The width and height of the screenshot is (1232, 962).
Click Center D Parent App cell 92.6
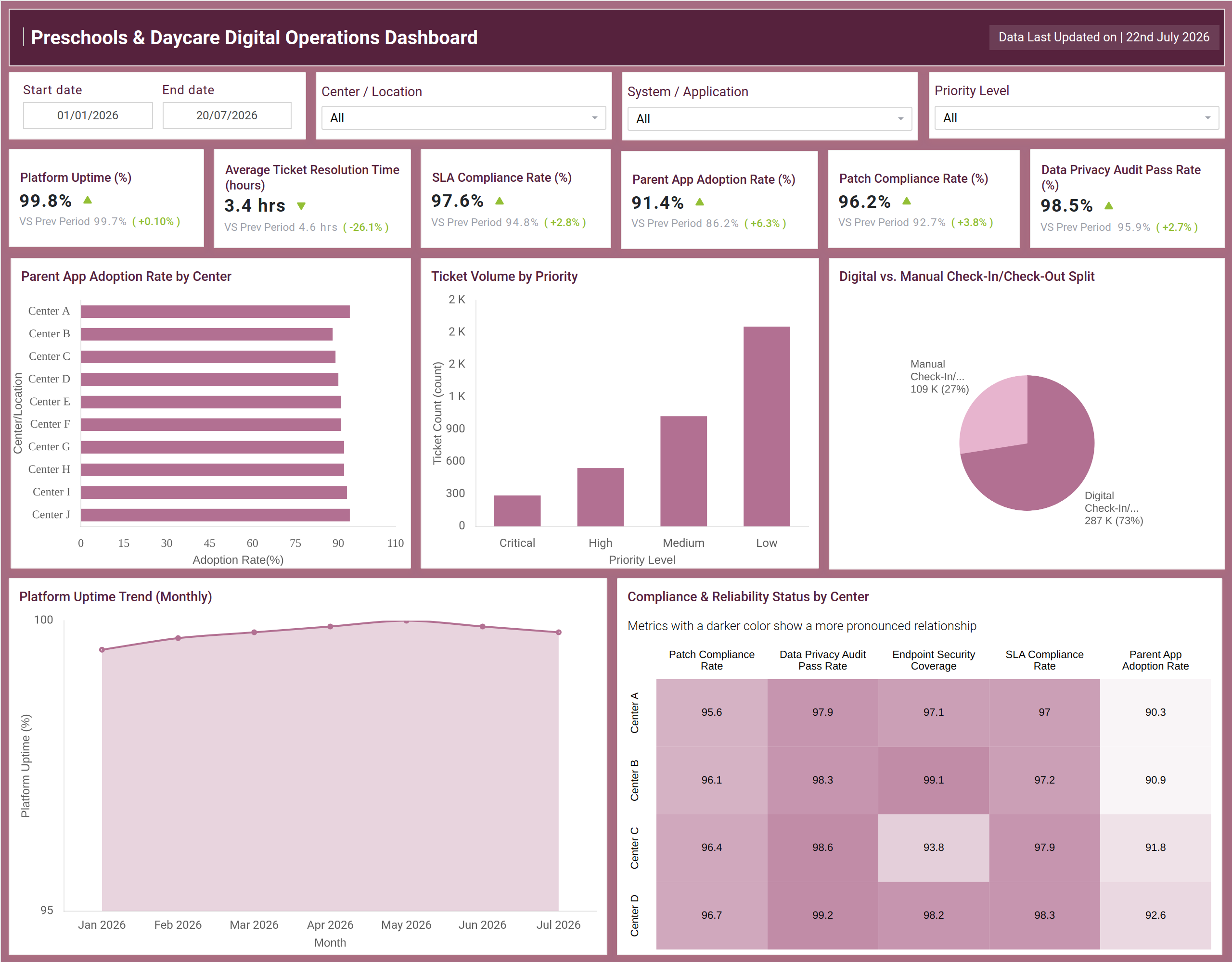coord(1155,915)
